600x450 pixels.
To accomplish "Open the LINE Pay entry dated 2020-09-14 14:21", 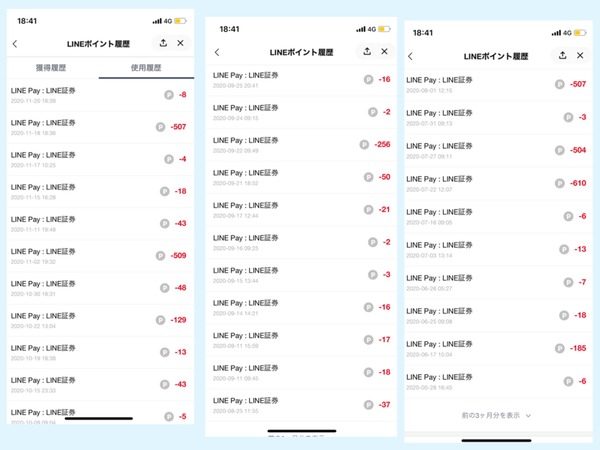I will tap(301, 307).
